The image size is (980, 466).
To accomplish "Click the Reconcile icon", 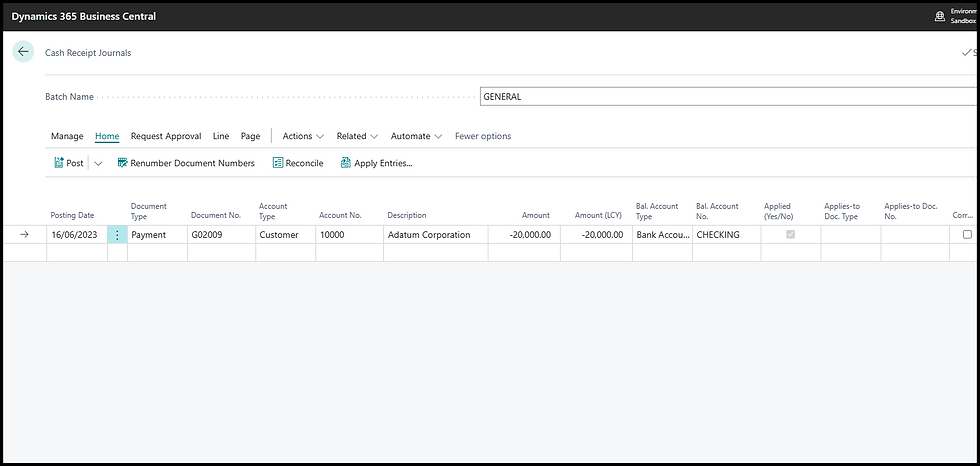I will point(278,163).
